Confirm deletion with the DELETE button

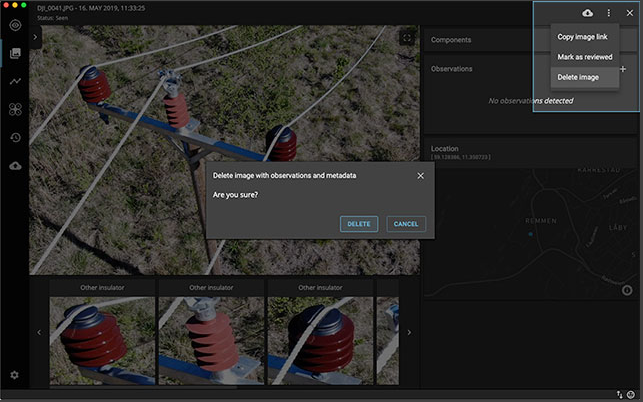click(x=358, y=224)
